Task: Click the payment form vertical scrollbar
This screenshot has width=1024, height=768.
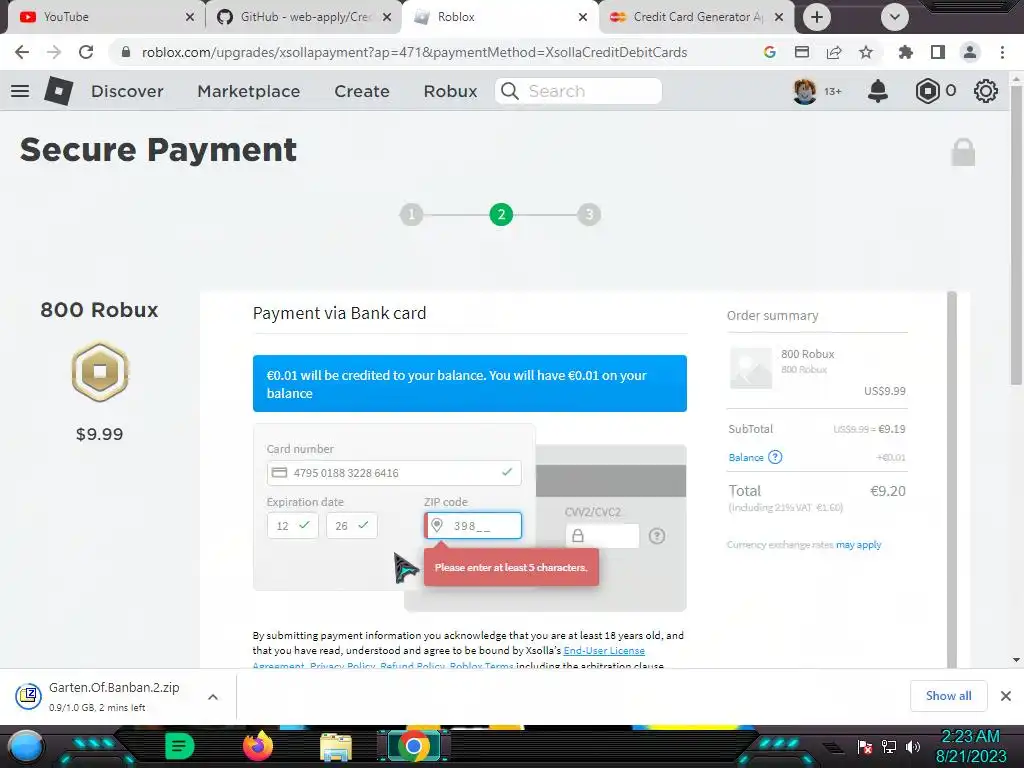Action: pos(952,480)
